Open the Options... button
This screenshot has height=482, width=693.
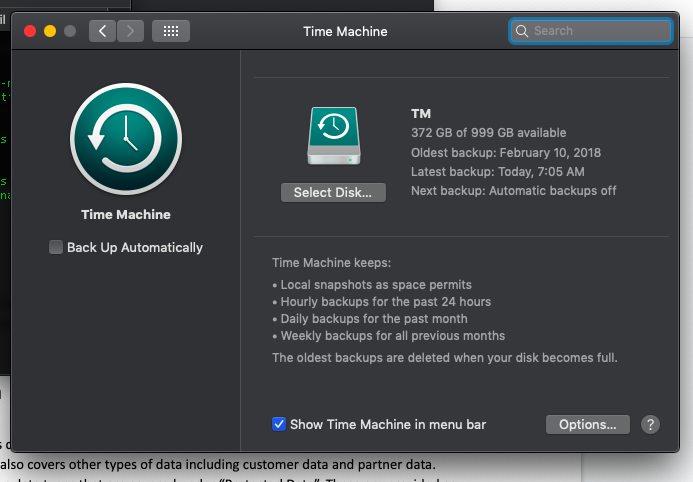pyautogui.click(x=587, y=425)
